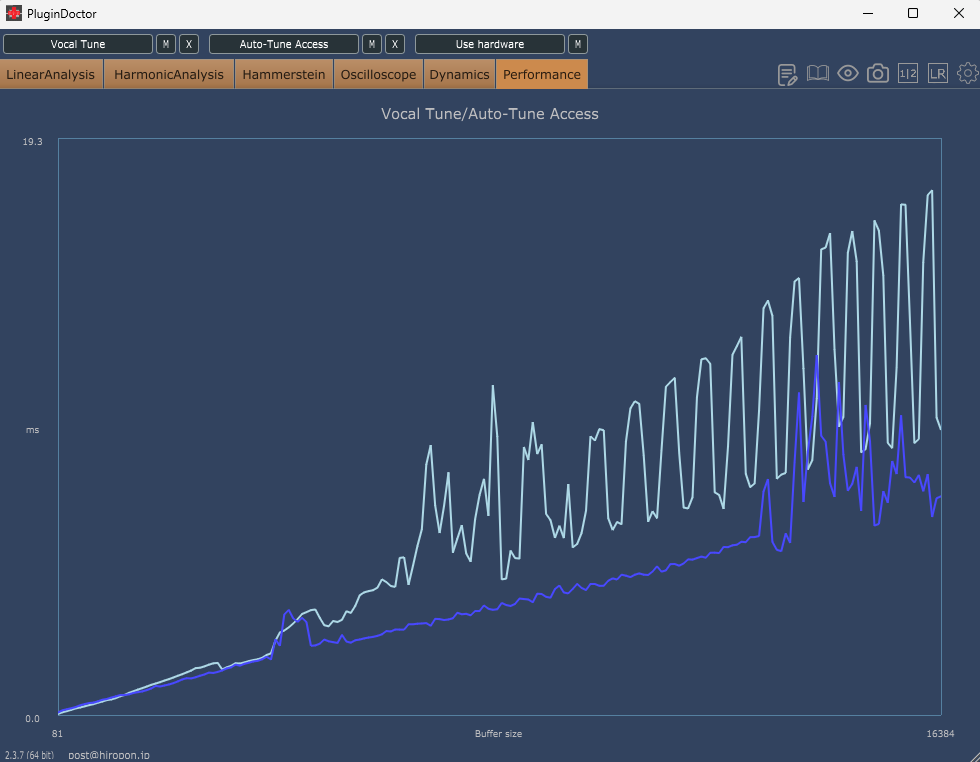This screenshot has width=980, height=762.
Task: Open the Vocal Tune plugin slot
Action: coord(78,44)
